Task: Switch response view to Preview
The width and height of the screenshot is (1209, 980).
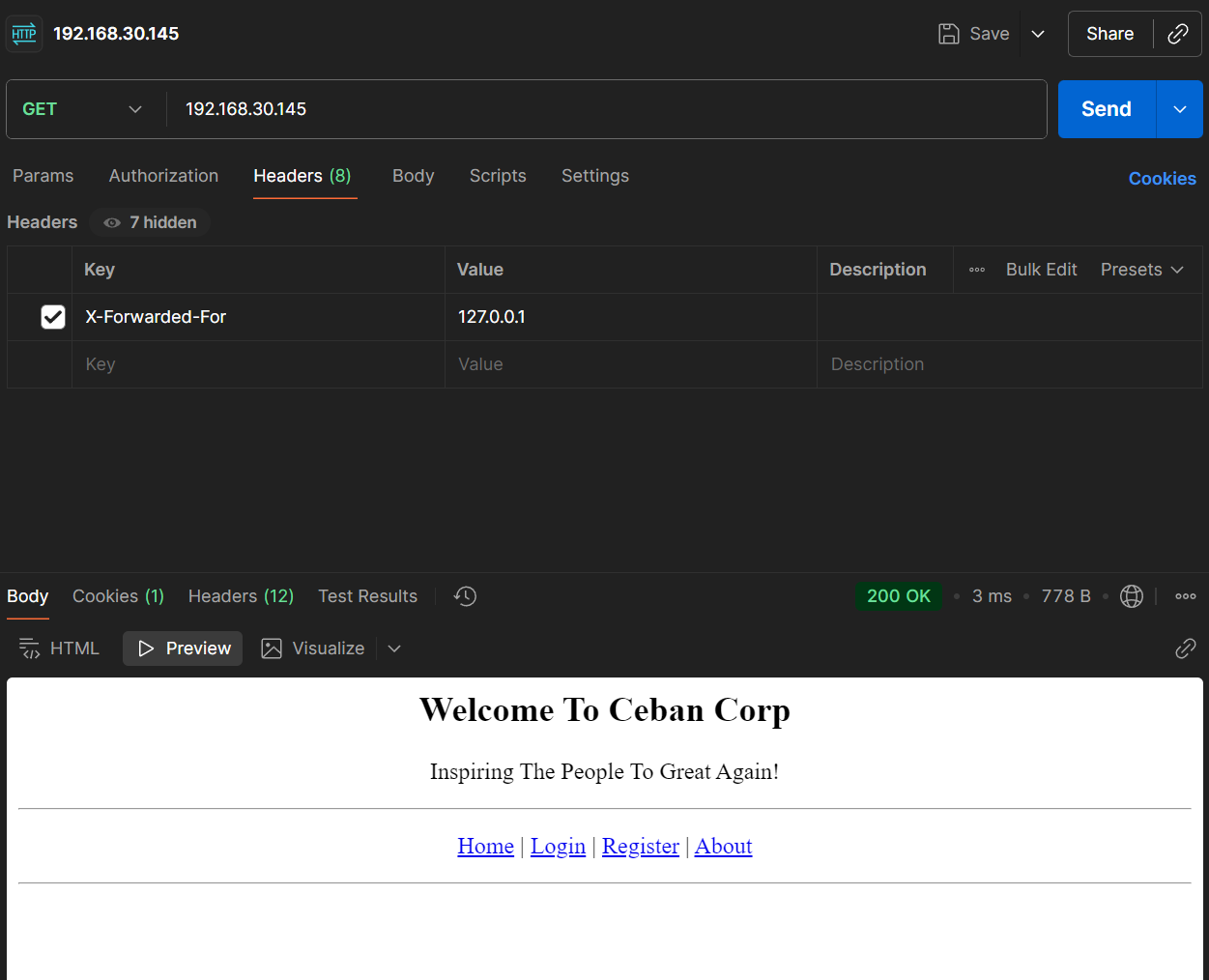Action: 184,649
